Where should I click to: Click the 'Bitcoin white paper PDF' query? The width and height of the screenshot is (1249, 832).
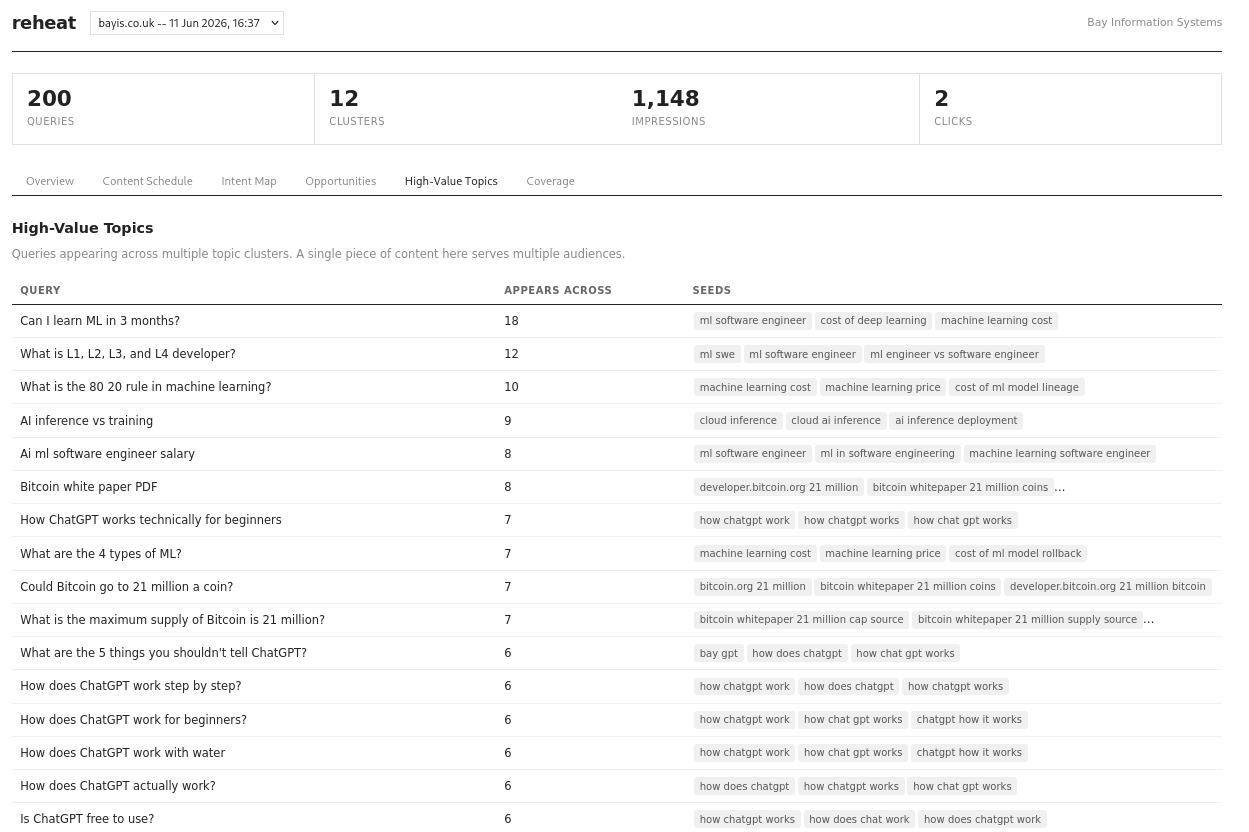[88, 487]
